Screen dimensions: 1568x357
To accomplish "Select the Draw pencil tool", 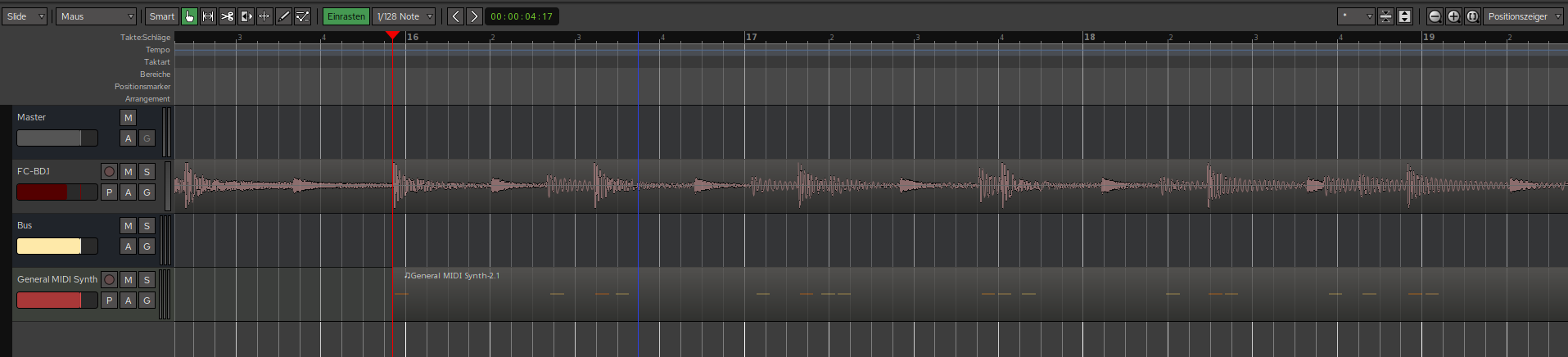I will (283, 16).
